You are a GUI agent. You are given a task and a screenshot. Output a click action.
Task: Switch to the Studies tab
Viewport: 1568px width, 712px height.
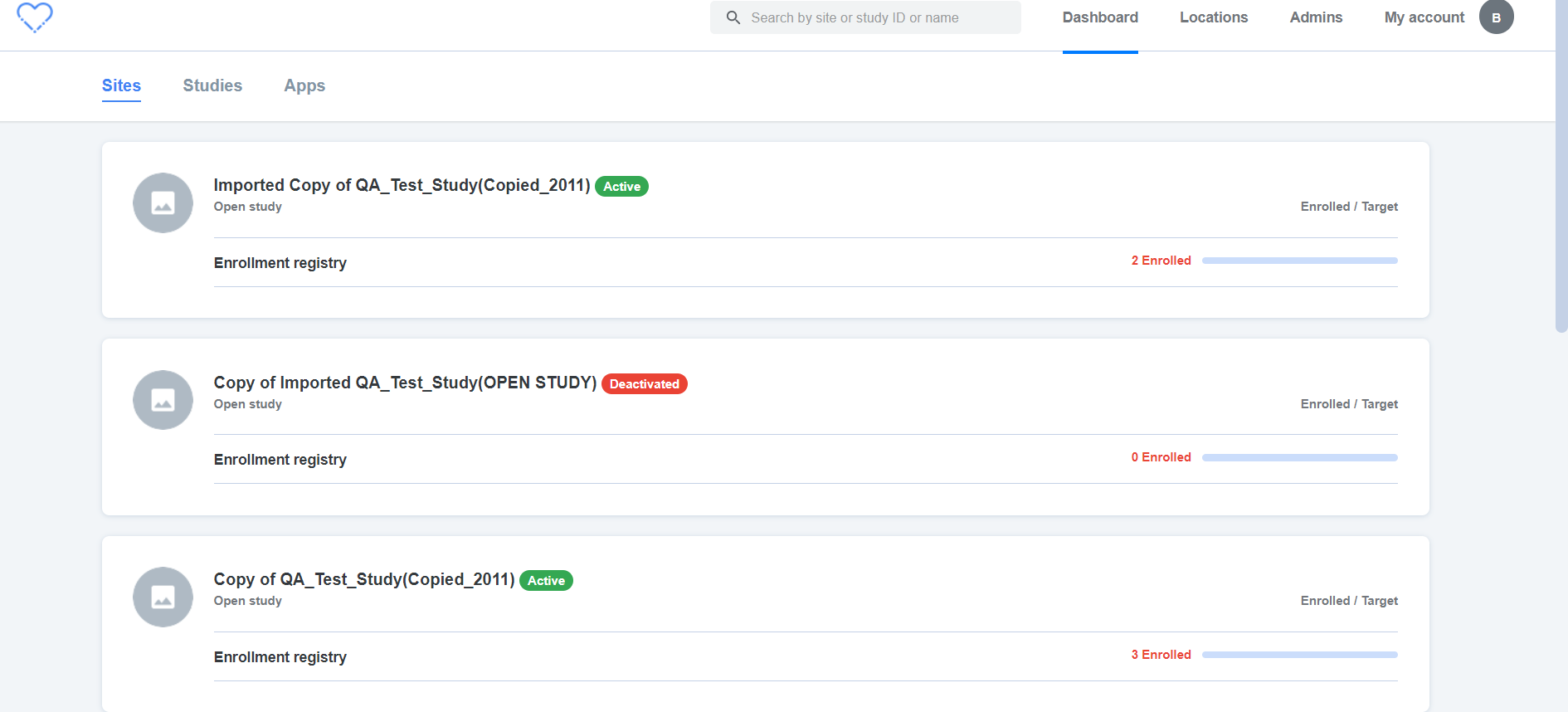tap(212, 85)
